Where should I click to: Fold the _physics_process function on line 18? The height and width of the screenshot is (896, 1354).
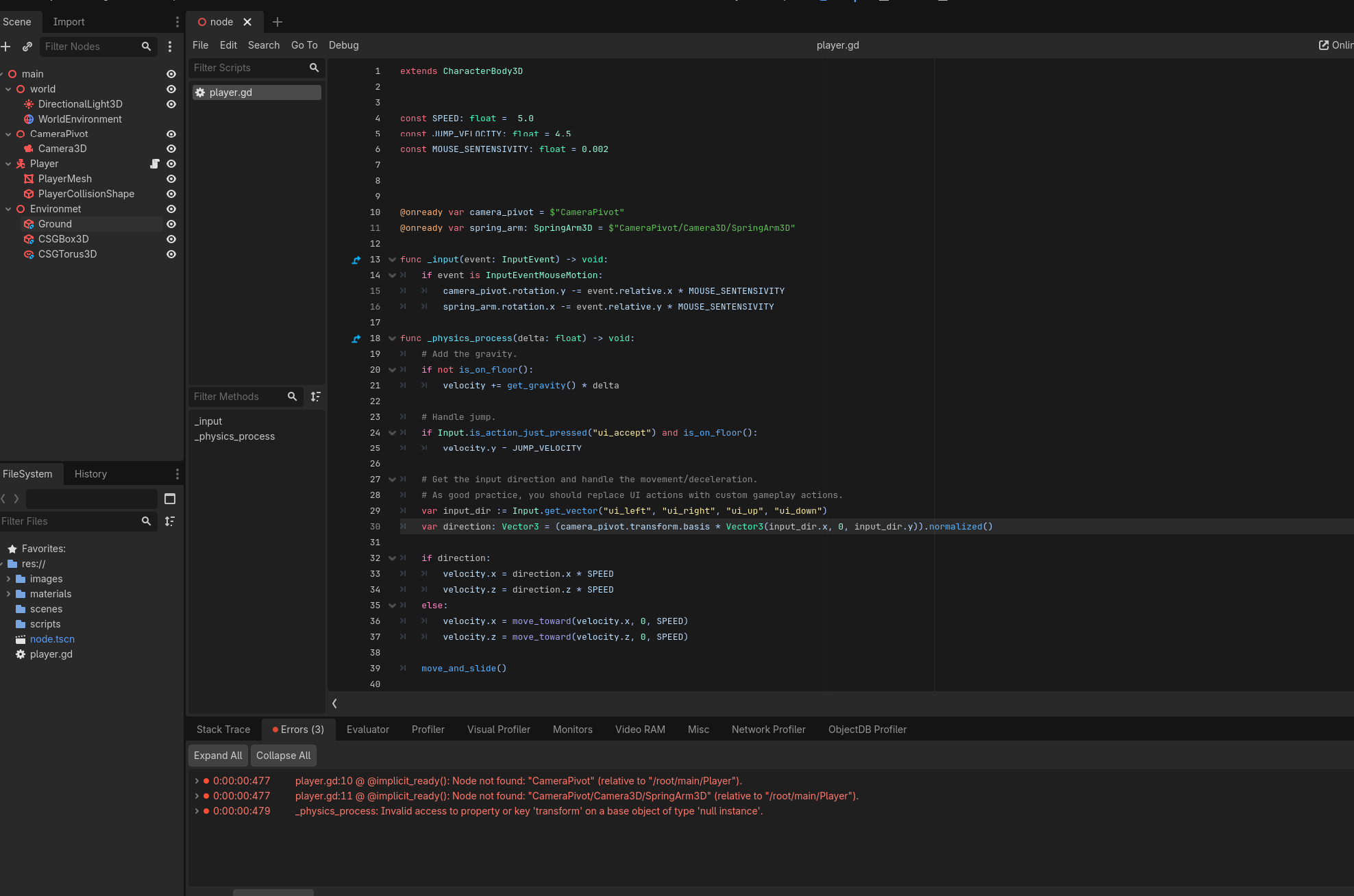pos(392,338)
